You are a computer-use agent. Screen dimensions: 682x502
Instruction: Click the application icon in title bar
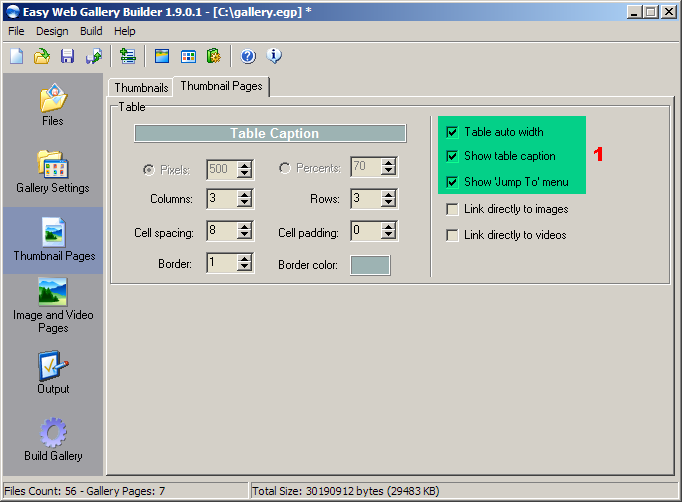[x=13, y=11]
